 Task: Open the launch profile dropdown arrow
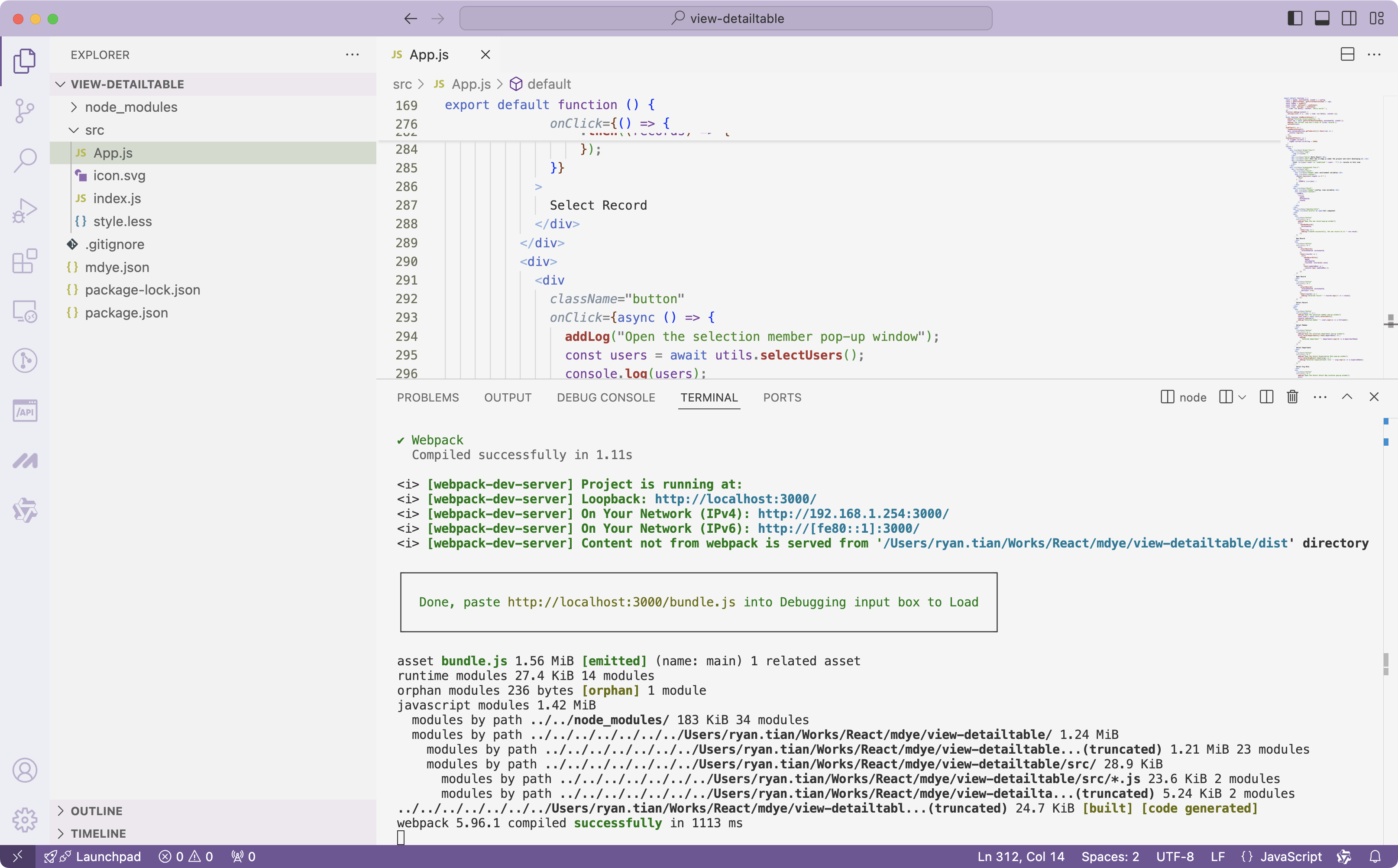1242,397
